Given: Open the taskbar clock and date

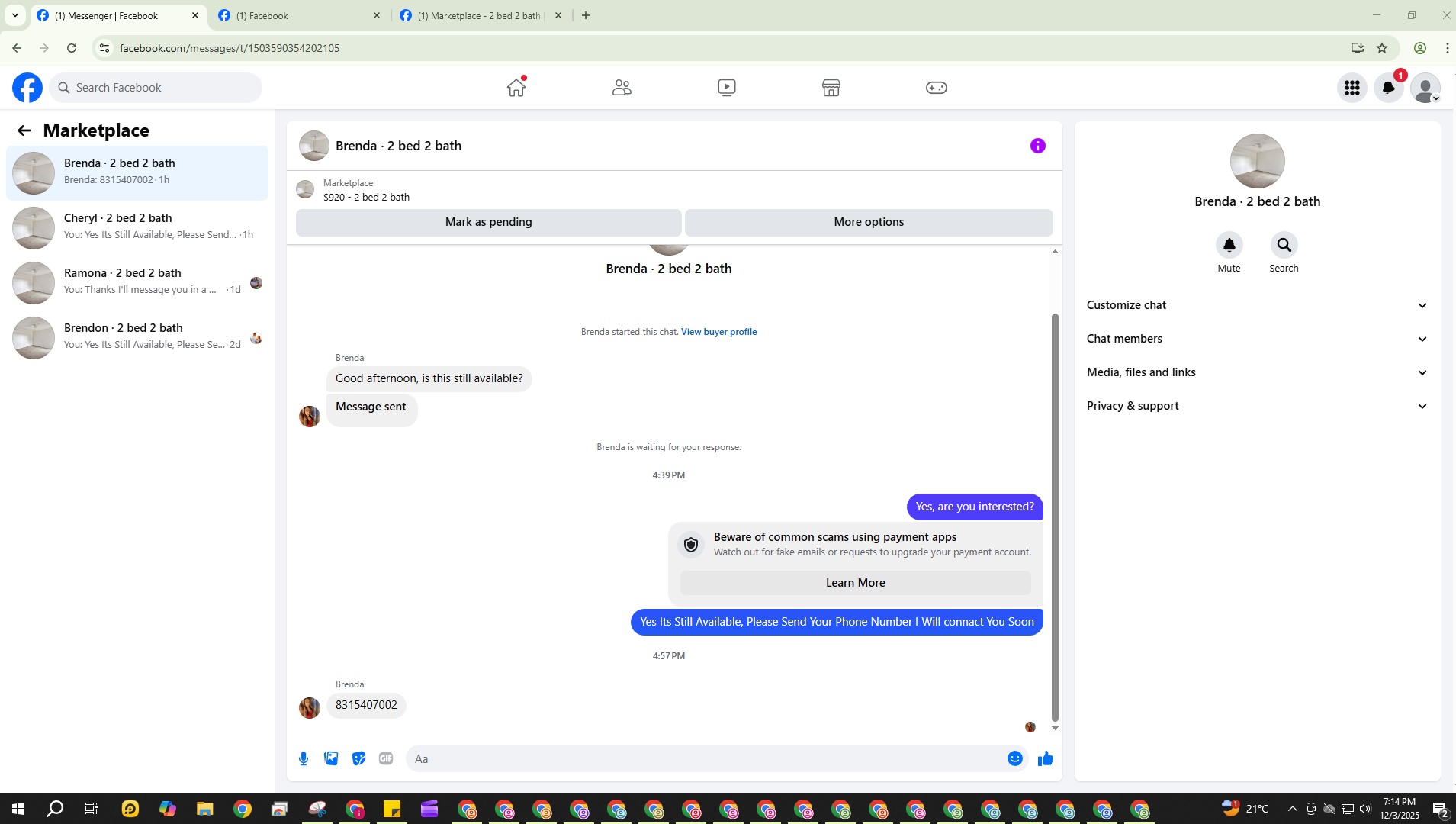Looking at the screenshot, I should click(1400, 809).
